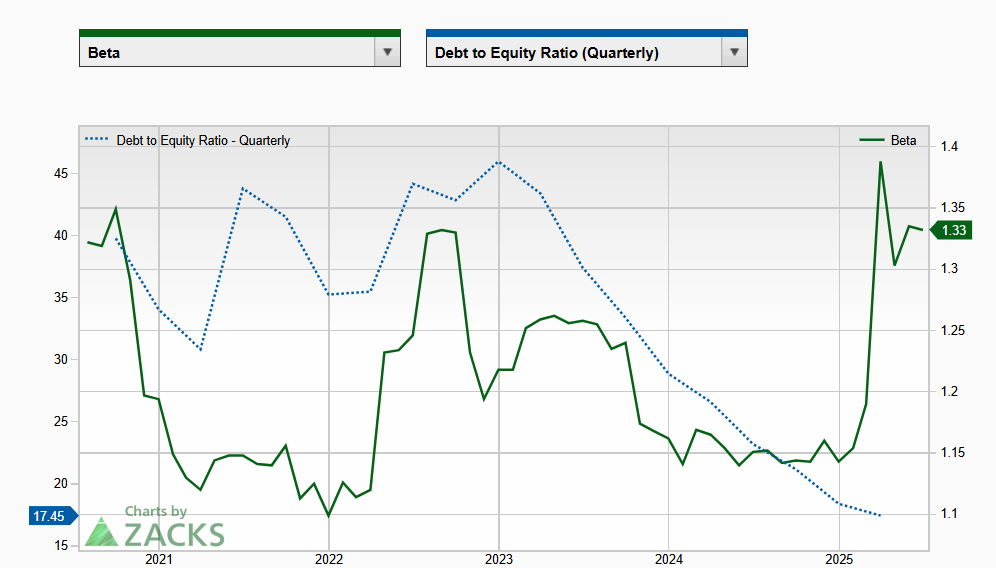Click the 1.4 label on right axis
The image size is (996, 568).
949,147
